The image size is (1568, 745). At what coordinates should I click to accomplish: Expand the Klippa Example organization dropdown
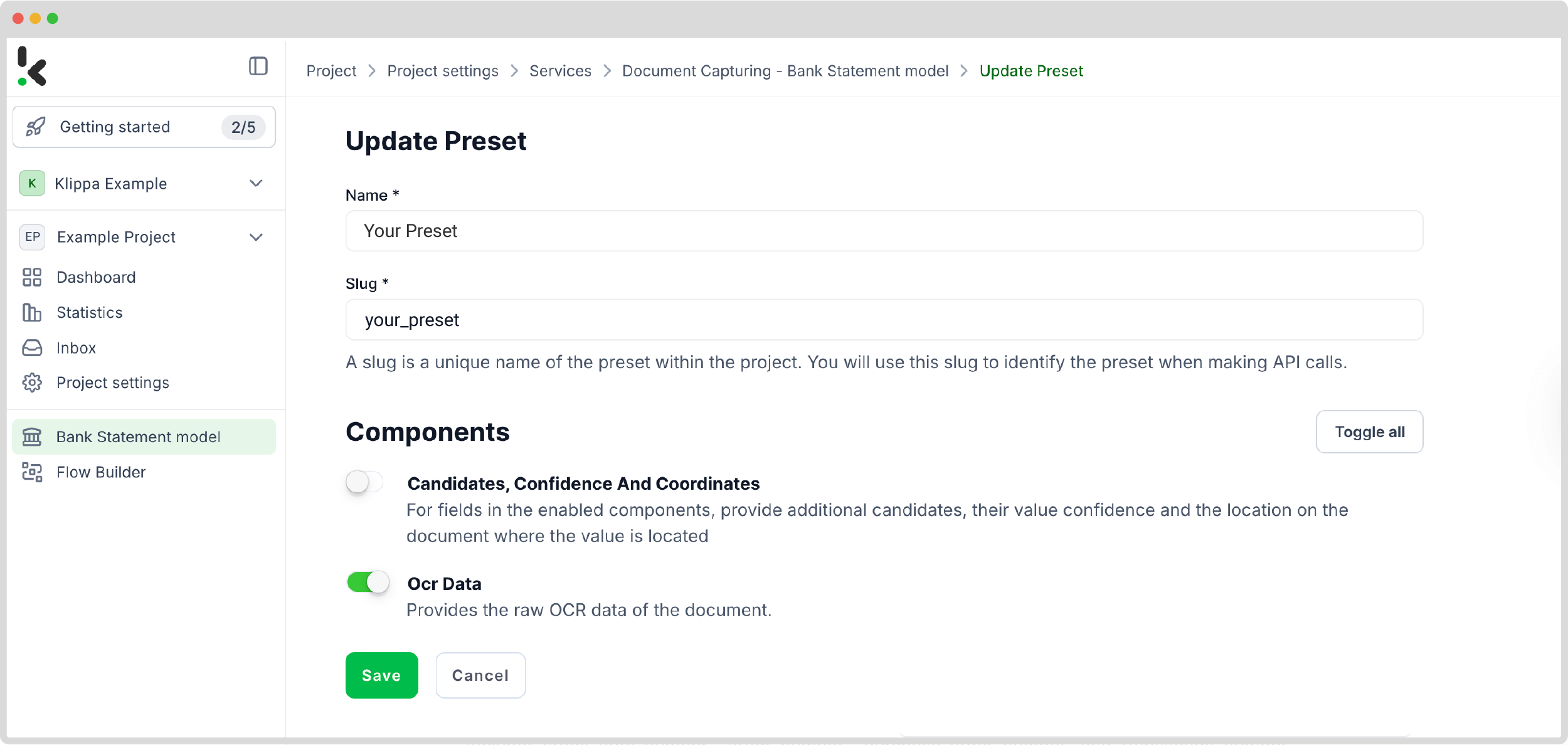(255, 184)
